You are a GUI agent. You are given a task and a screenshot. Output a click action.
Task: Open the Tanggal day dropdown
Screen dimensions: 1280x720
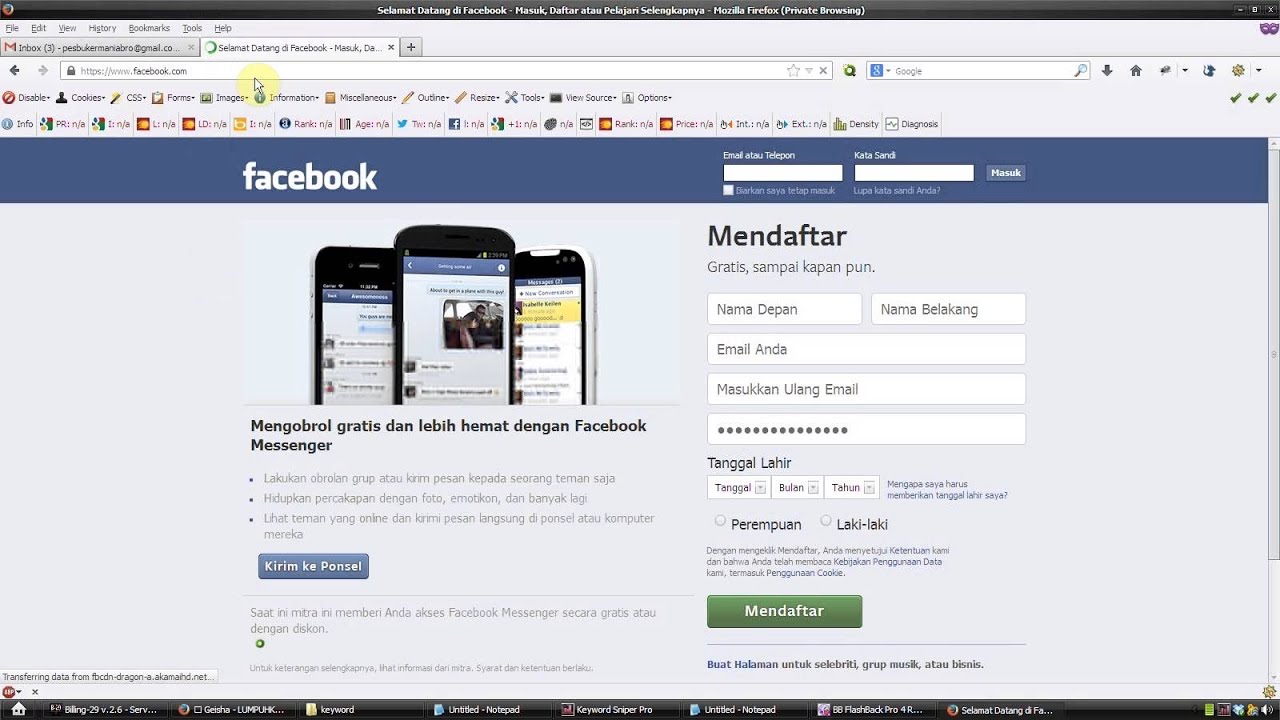pyautogui.click(x=738, y=487)
